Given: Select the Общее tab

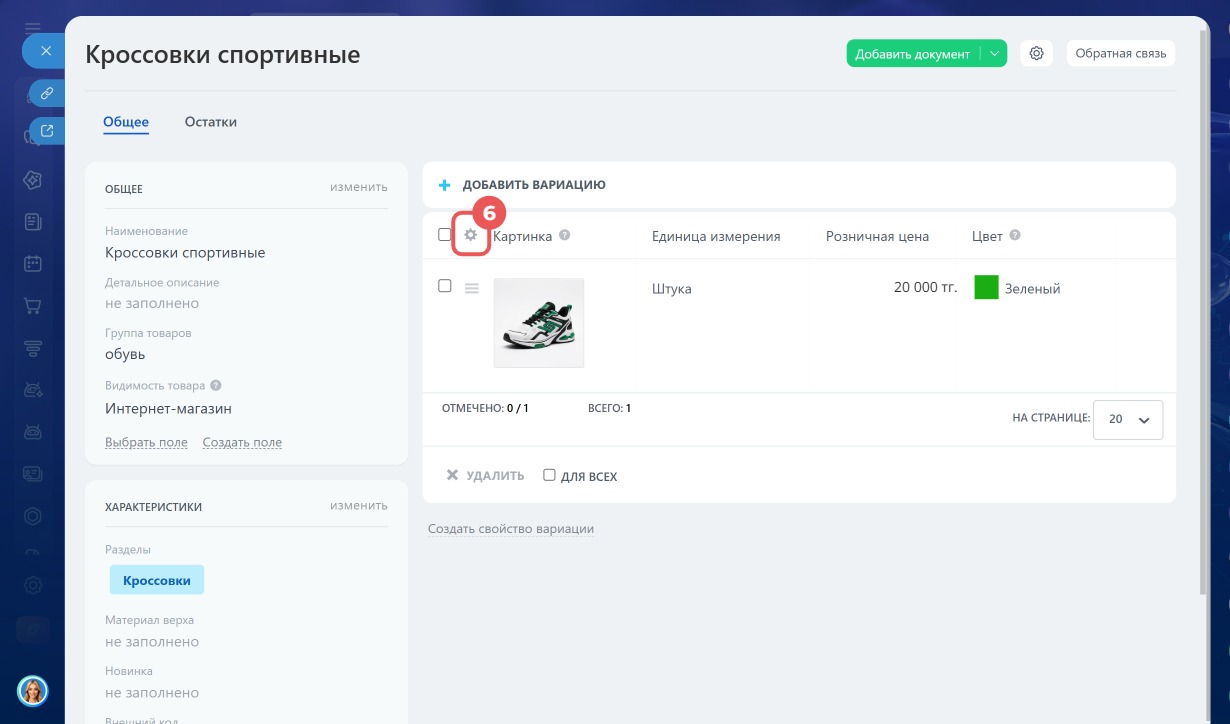Looking at the screenshot, I should [x=126, y=122].
